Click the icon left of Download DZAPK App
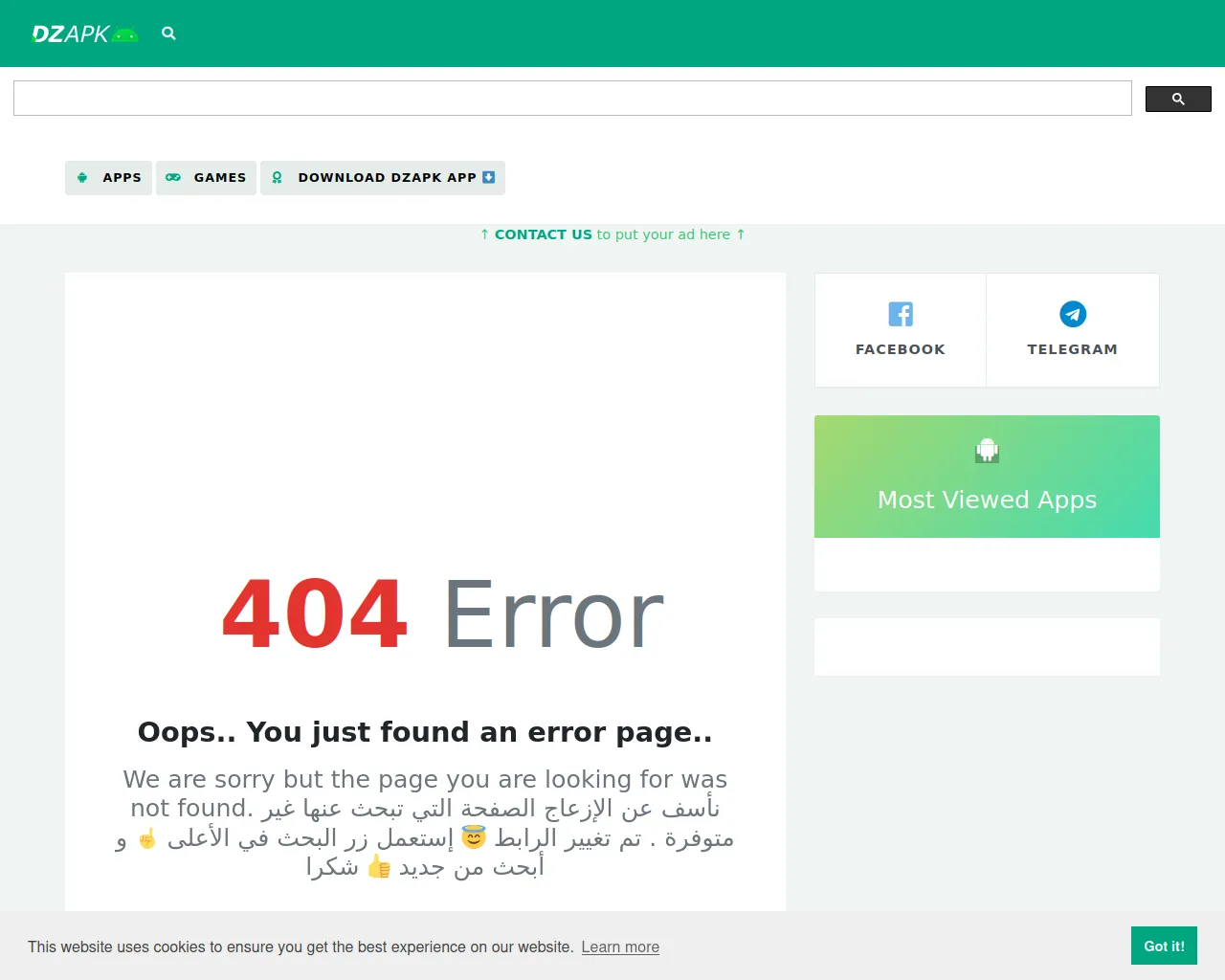Image resolution: width=1225 pixels, height=980 pixels. point(277,178)
